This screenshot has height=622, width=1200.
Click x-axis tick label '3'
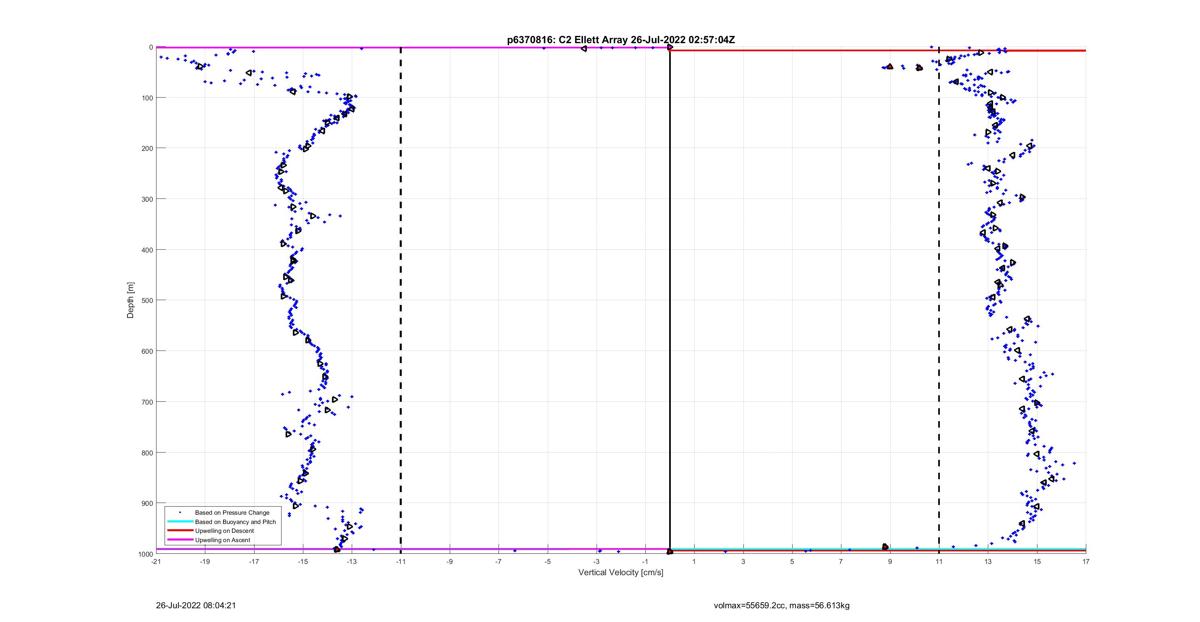click(744, 561)
